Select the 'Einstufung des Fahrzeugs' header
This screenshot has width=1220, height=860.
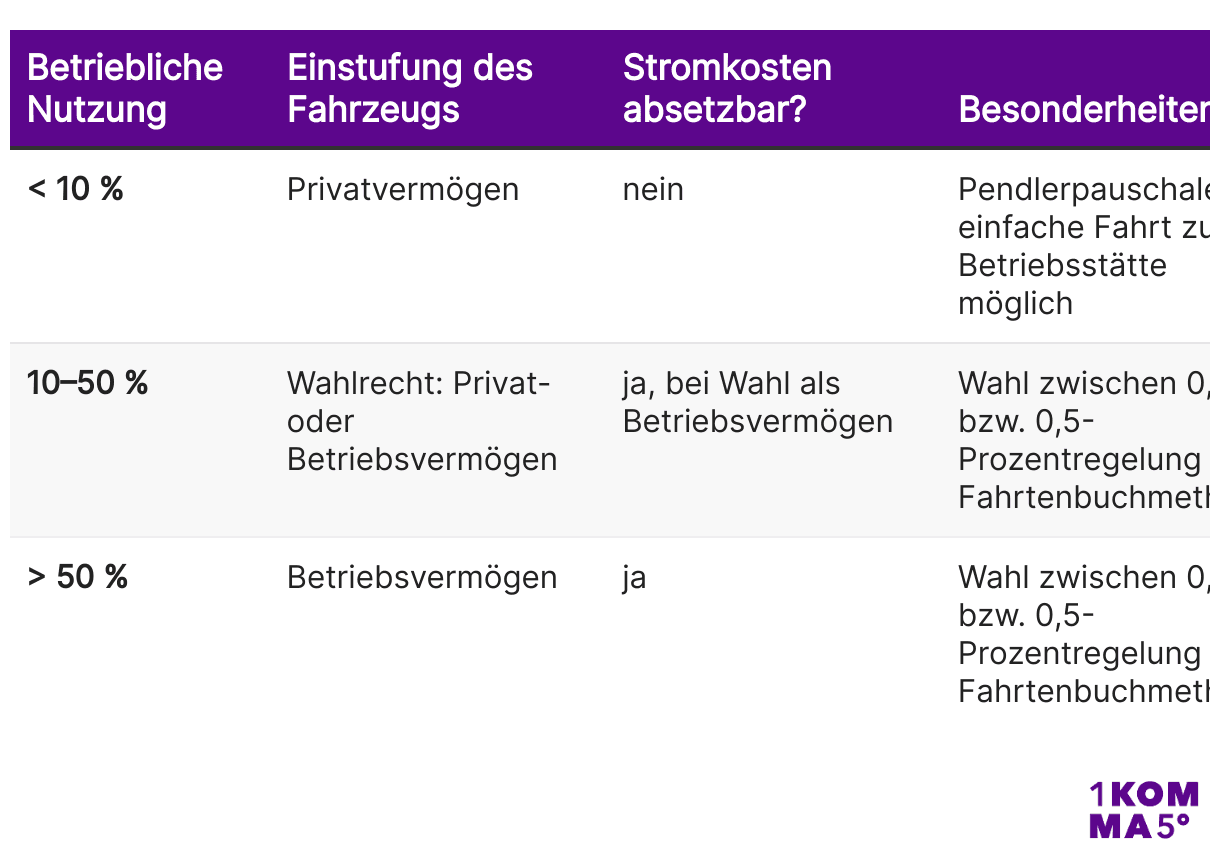[x=410, y=88]
